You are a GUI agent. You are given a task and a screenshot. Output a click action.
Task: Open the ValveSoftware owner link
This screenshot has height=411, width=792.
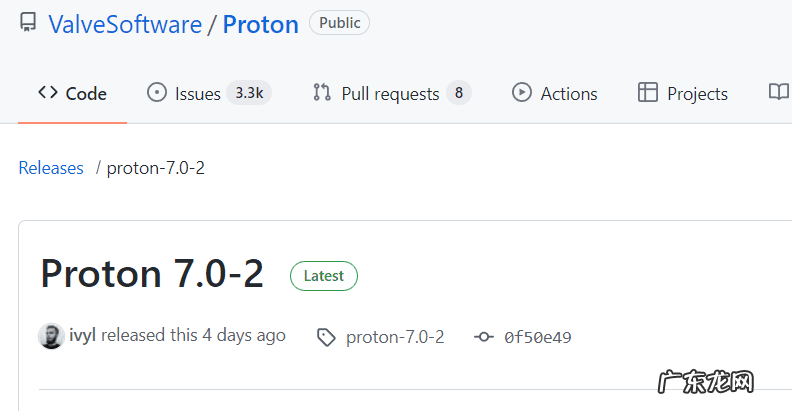click(125, 25)
